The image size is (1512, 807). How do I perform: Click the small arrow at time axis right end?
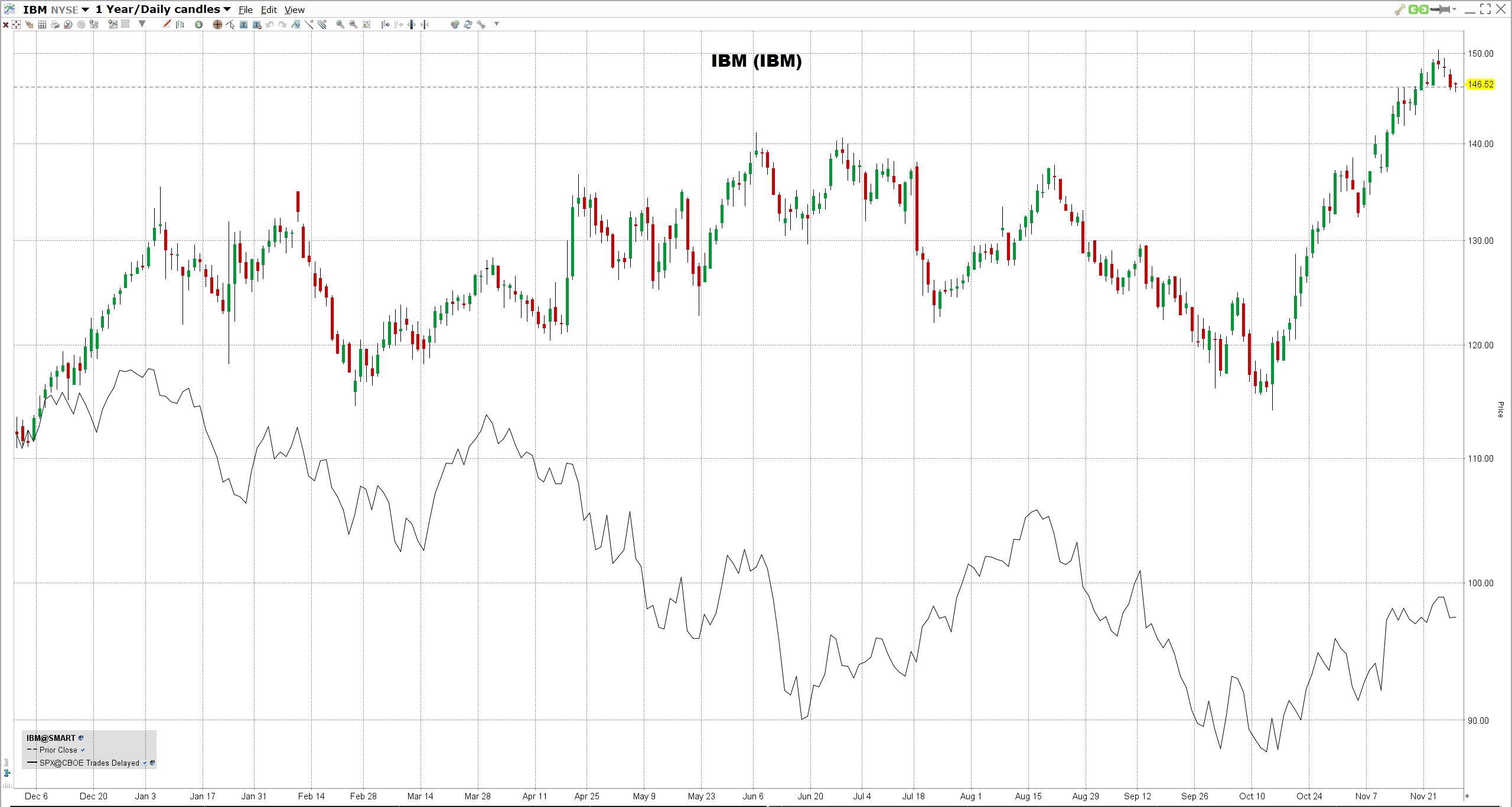click(1467, 796)
